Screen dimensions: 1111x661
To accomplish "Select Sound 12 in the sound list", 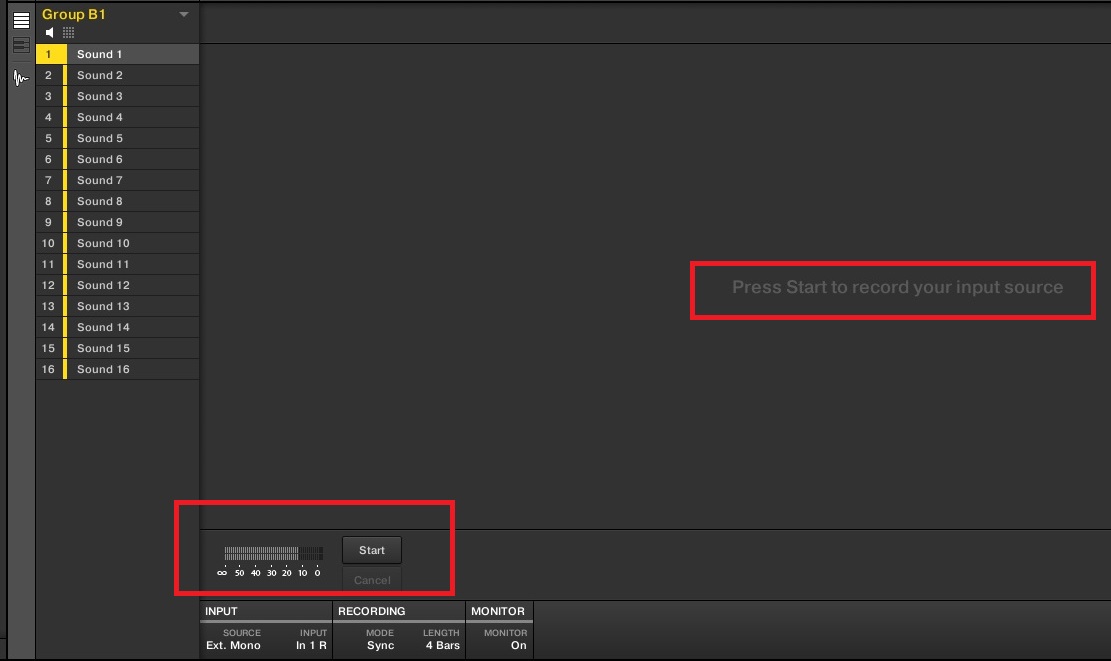I will coord(103,285).
